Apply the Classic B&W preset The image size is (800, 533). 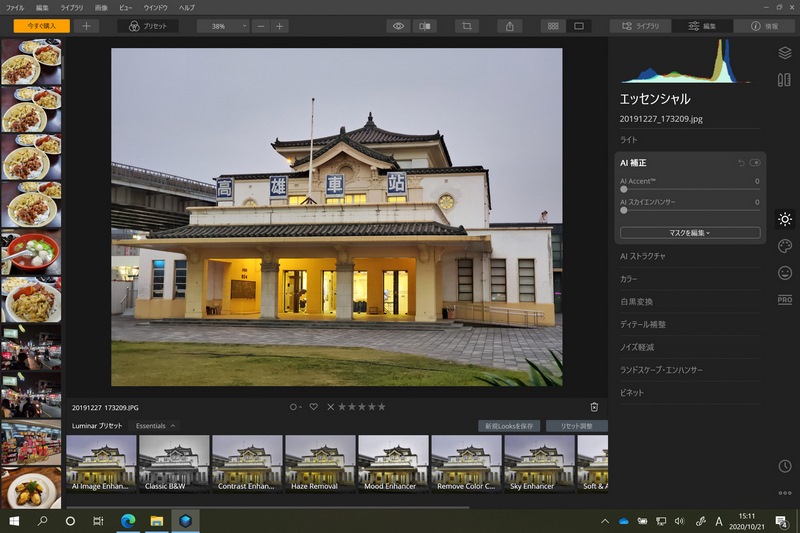[174, 463]
